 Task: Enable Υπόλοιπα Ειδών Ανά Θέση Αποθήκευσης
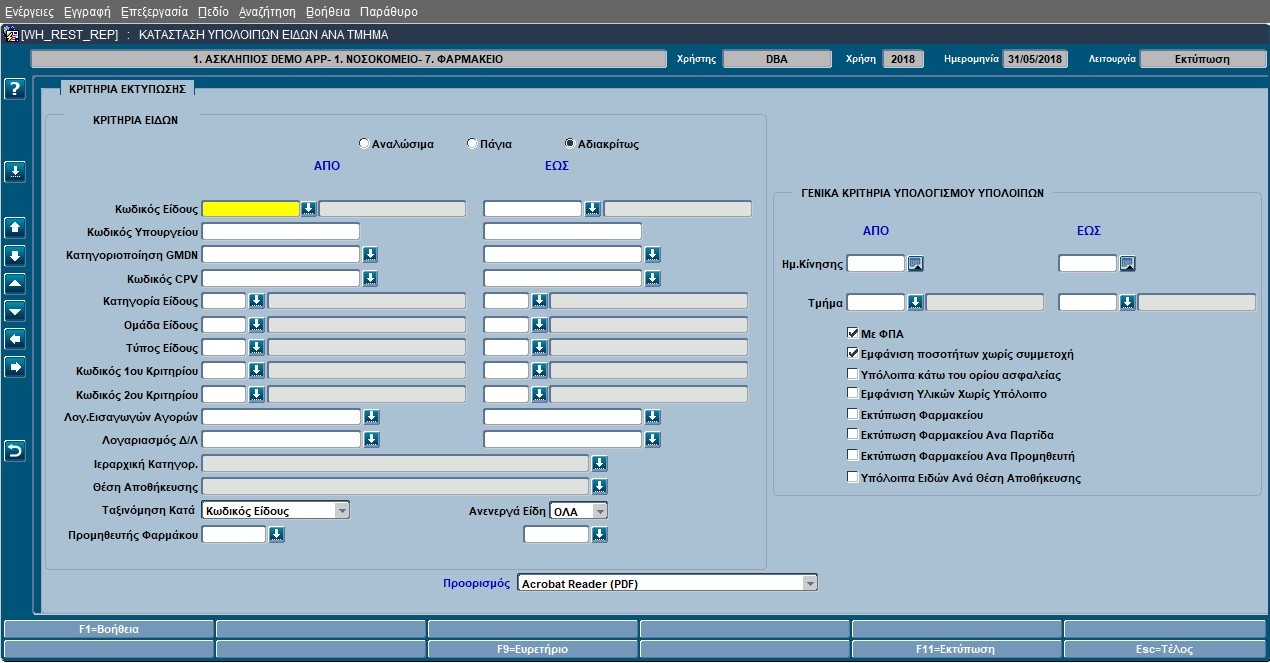tap(853, 478)
